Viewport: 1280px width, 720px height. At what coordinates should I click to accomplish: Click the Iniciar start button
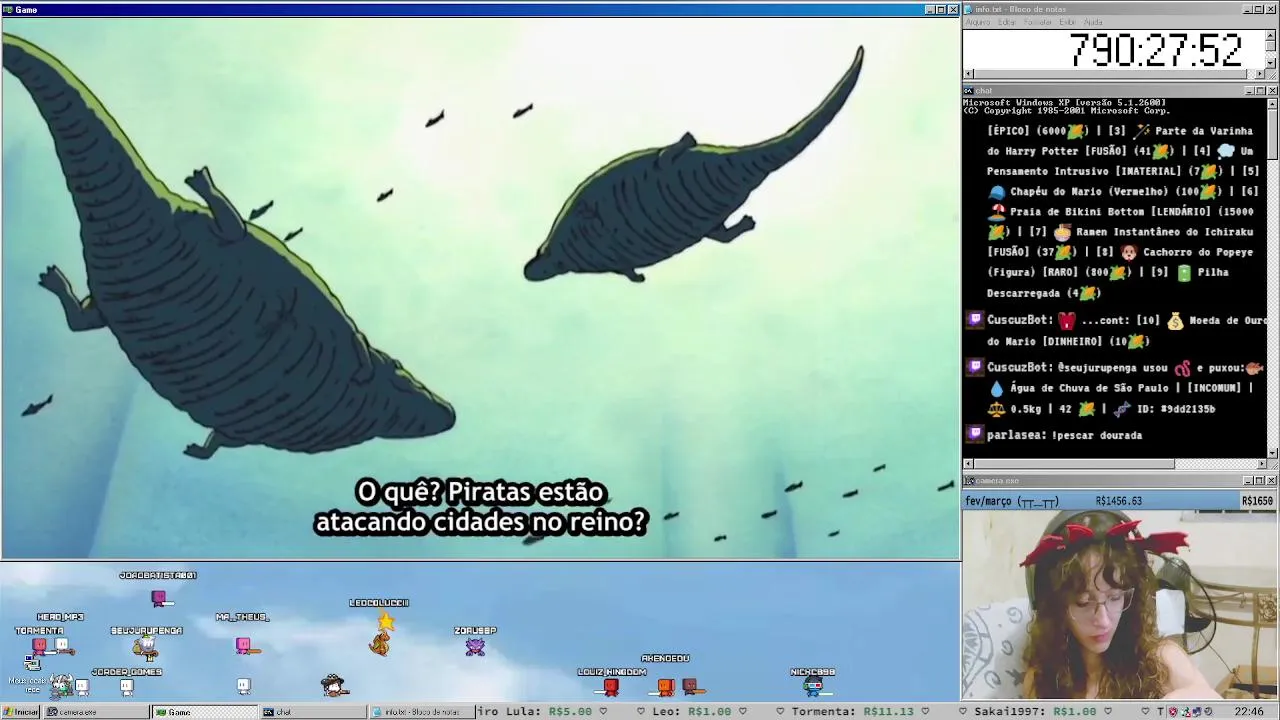click(20, 712)
